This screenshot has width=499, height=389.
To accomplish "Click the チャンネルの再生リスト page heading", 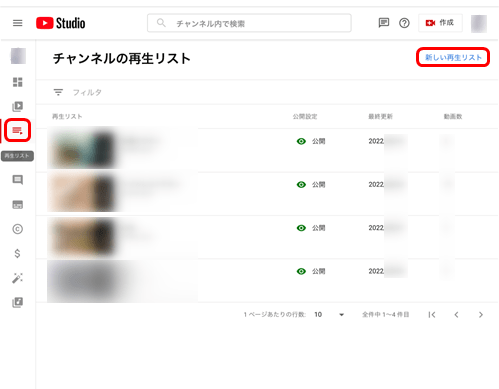I will point(122,58).
